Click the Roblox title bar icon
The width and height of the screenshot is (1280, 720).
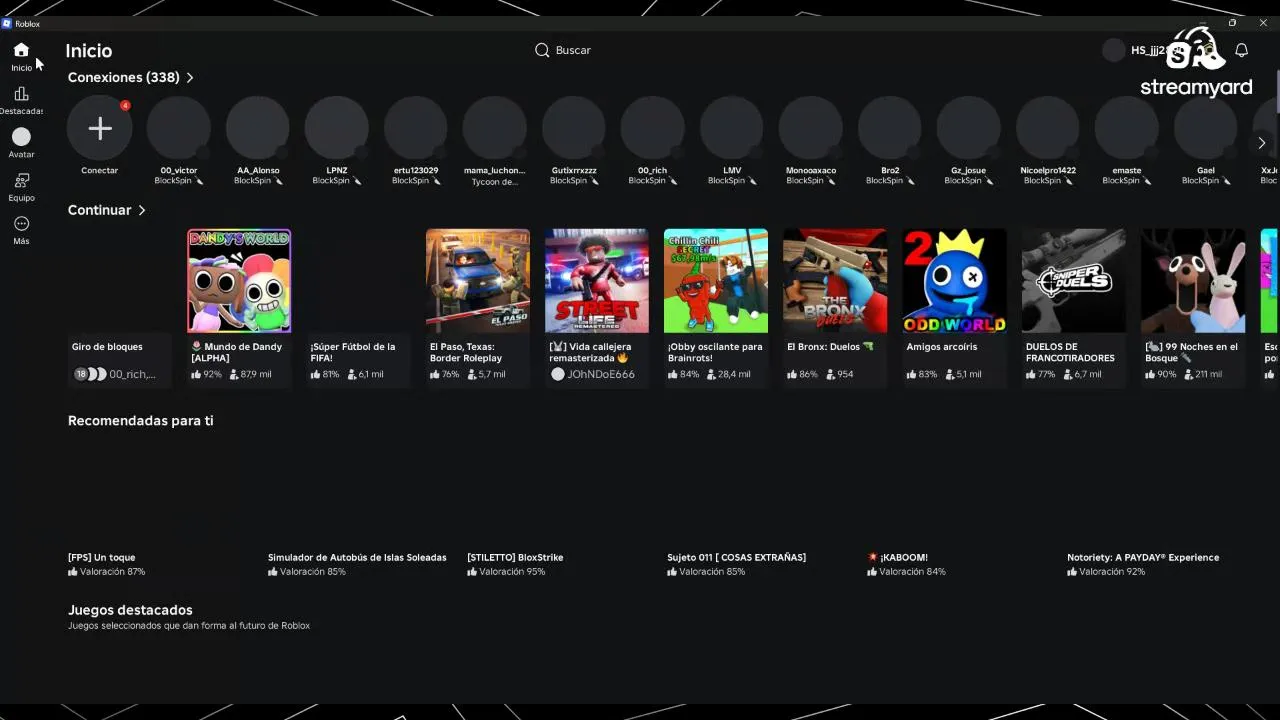tap(7, 23)
